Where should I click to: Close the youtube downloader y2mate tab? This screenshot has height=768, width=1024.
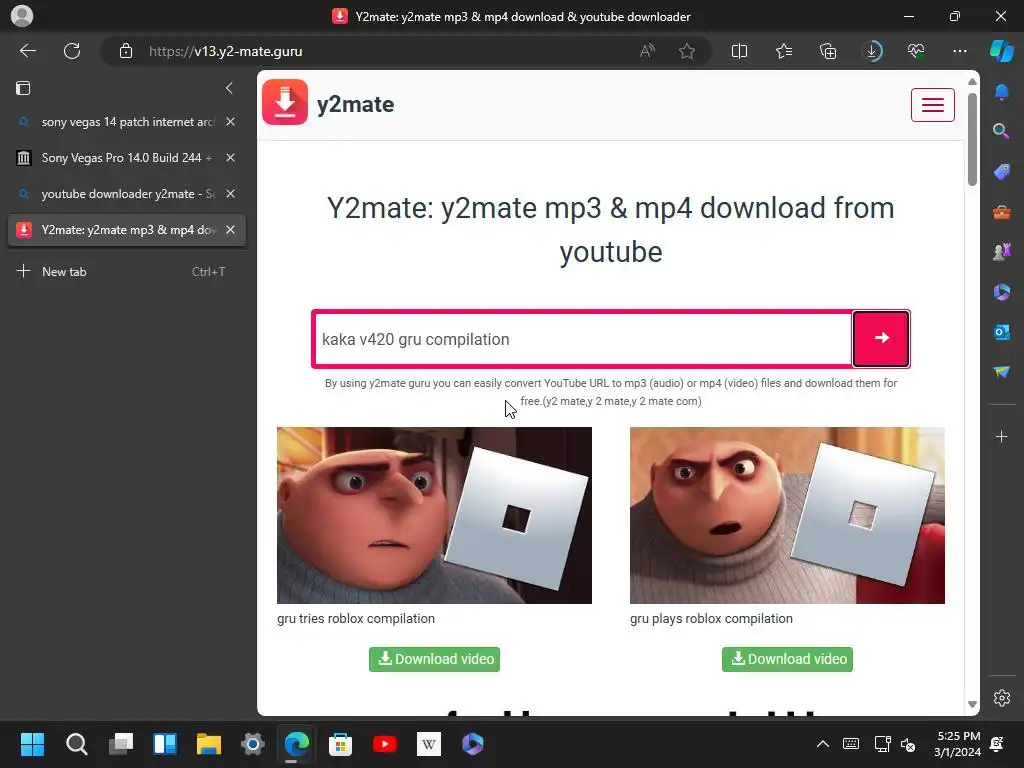[x=231, y=194]
